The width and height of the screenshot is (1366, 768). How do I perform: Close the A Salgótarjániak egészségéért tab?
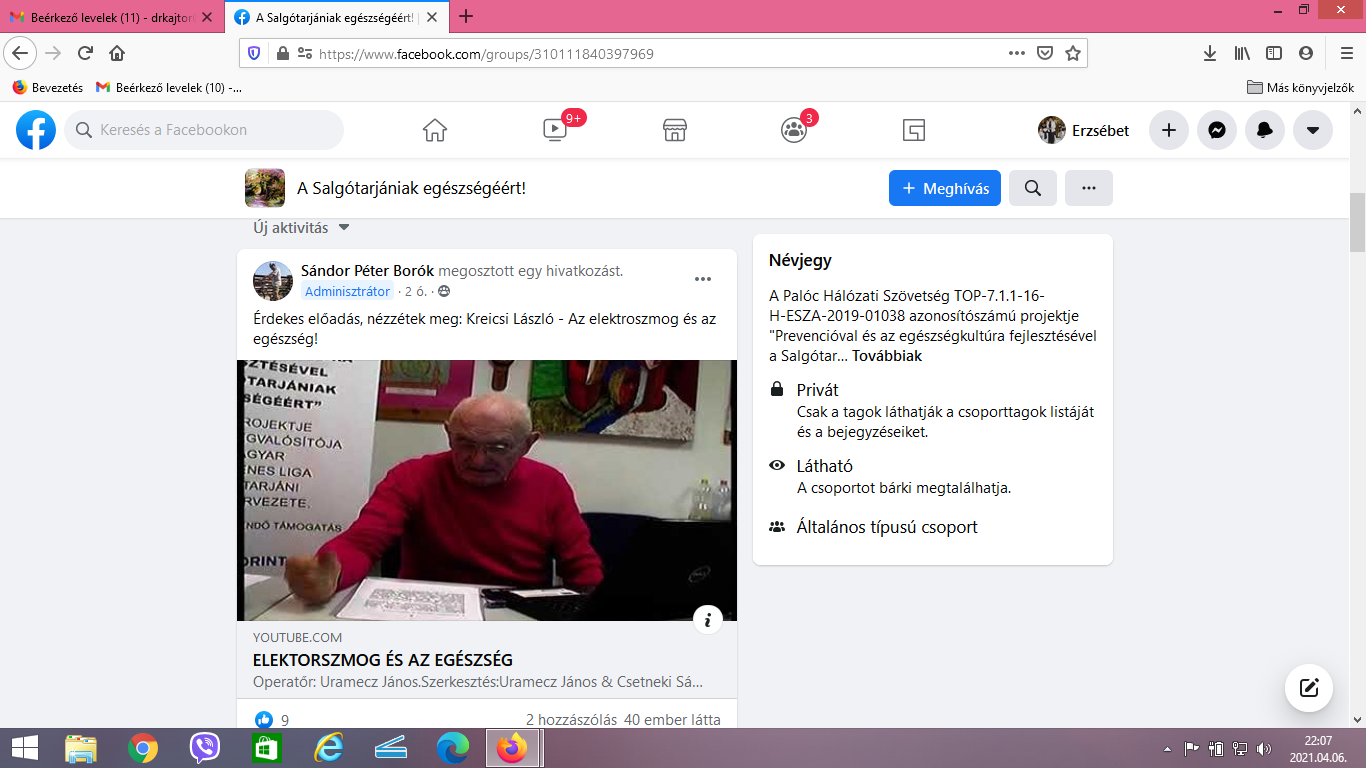(432, 17)
